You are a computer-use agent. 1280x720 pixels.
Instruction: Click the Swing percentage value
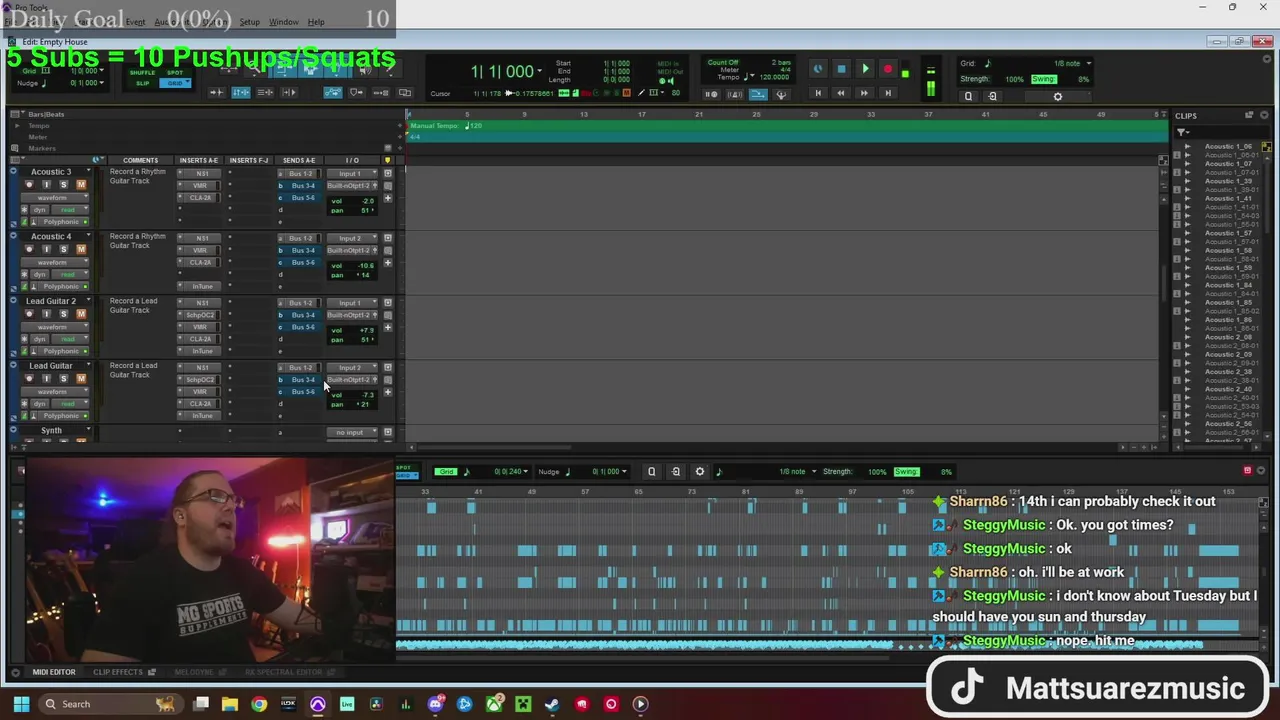1085,79
